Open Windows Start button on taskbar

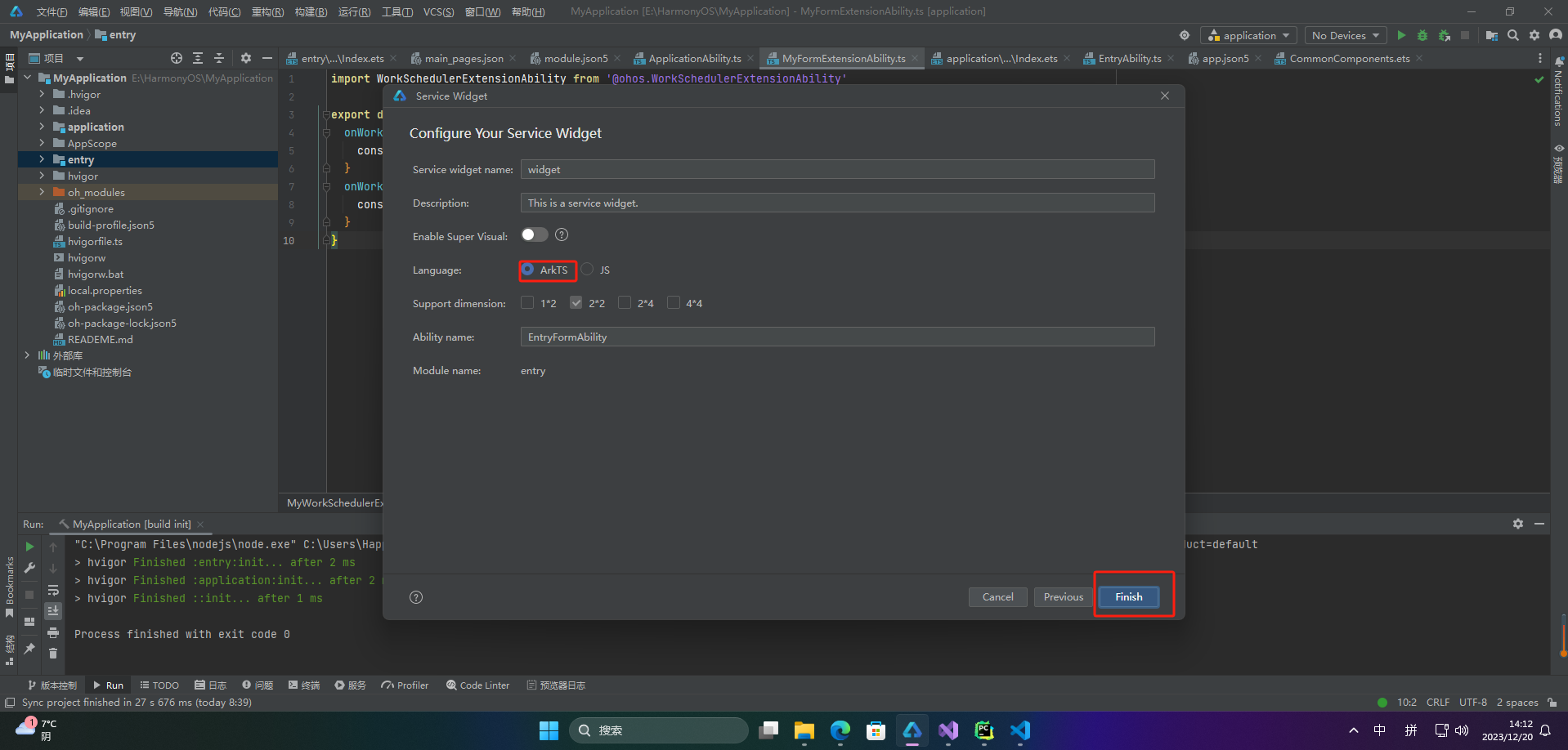point(549,730)
